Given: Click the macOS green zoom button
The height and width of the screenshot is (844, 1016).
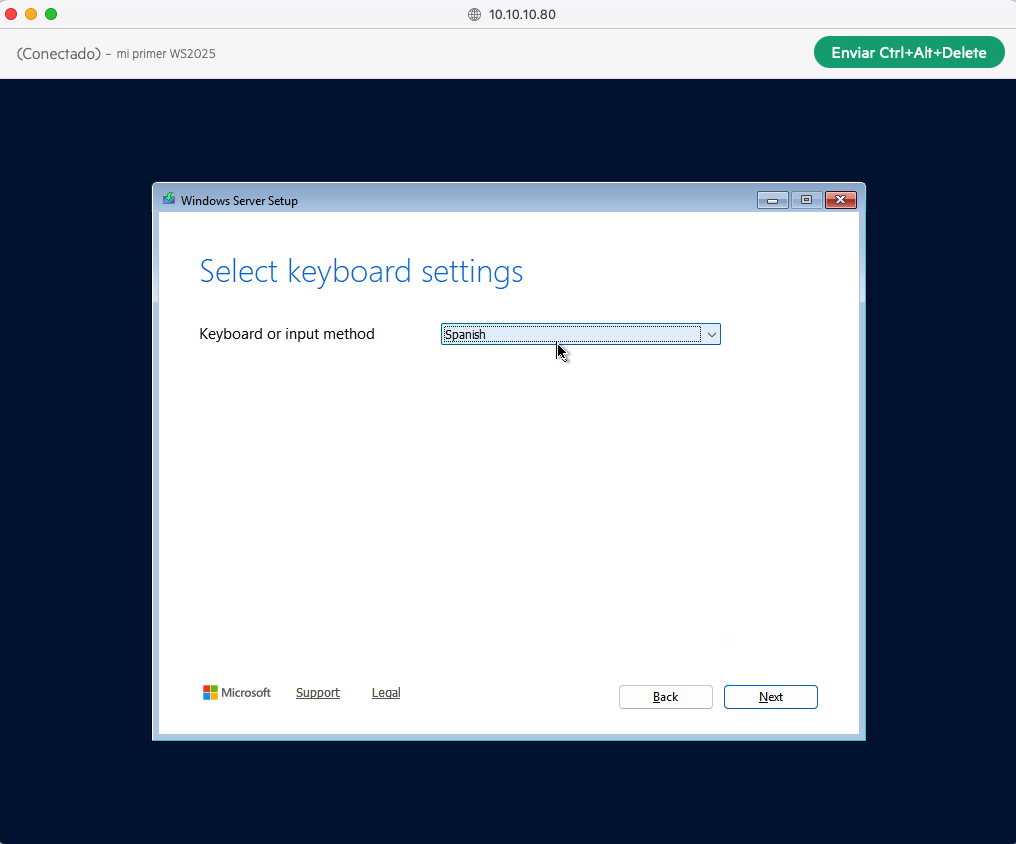Looking at the screenshot, I should coord(50,14).
